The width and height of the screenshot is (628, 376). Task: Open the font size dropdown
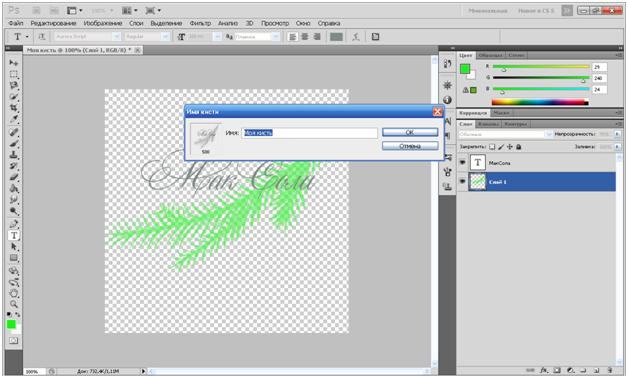(217, 37)
